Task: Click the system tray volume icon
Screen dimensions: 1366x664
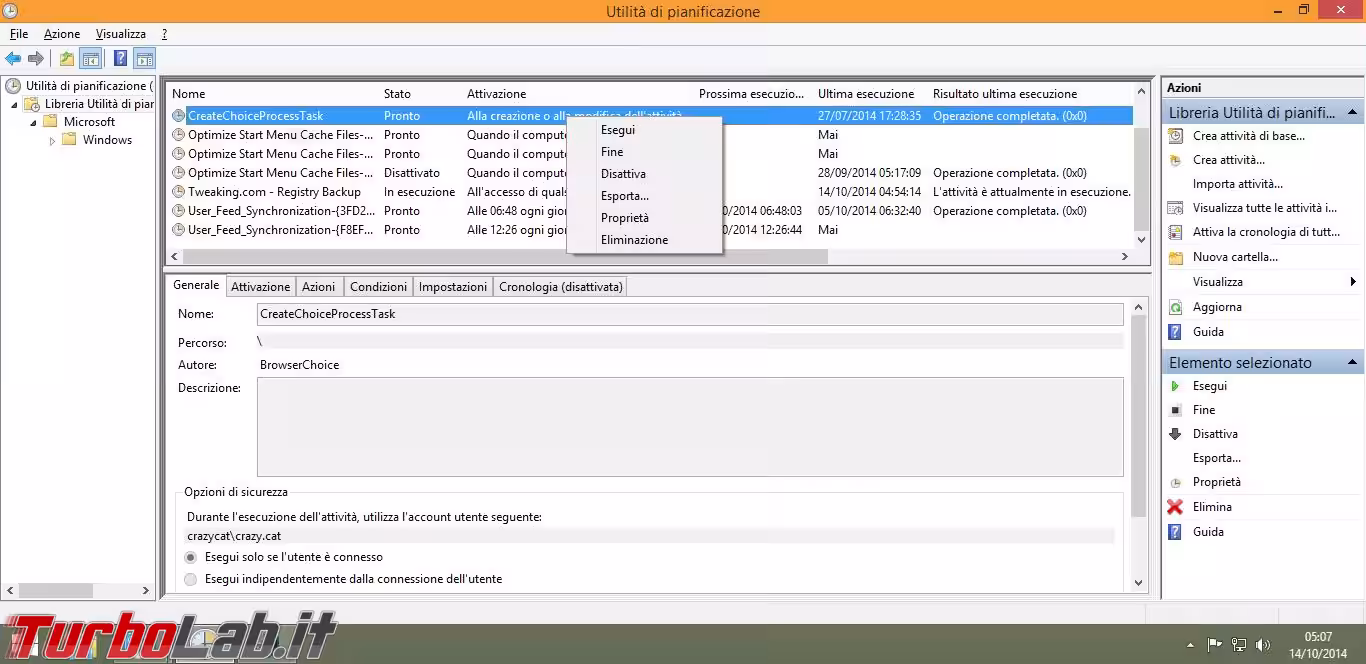Action: [x=1263, y=645]
